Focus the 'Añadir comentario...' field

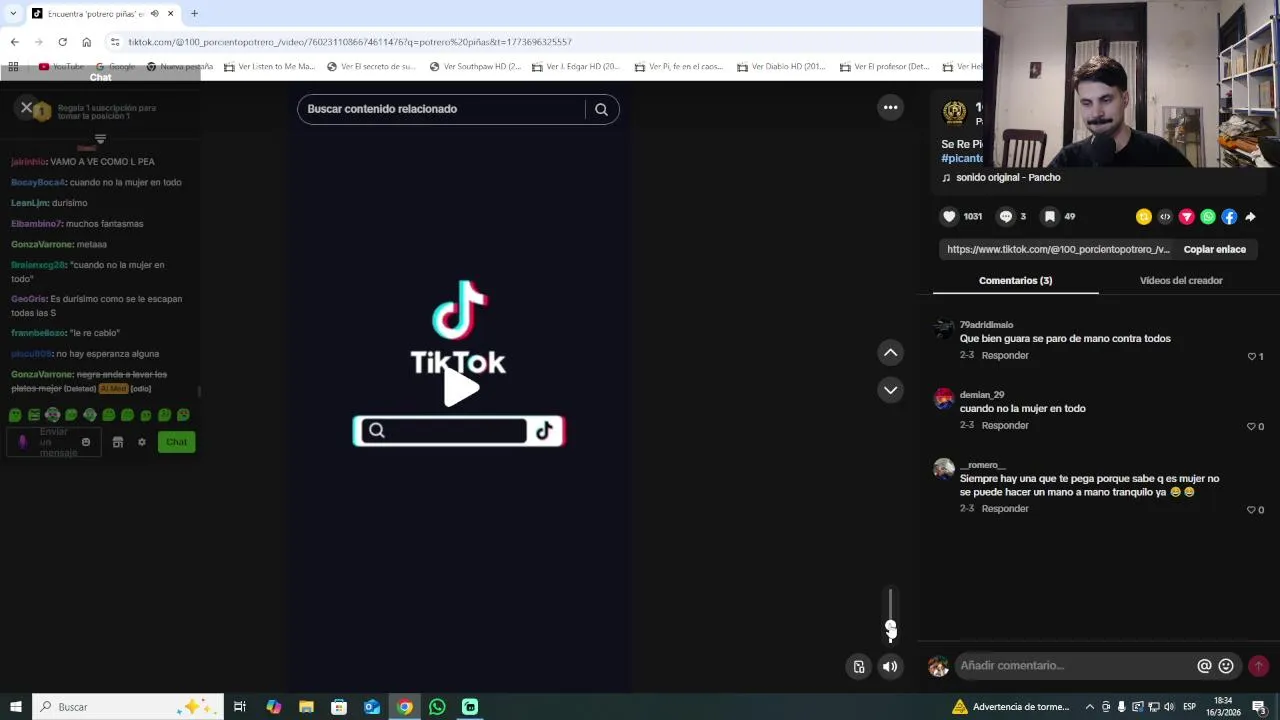(x=1075, y=666)
